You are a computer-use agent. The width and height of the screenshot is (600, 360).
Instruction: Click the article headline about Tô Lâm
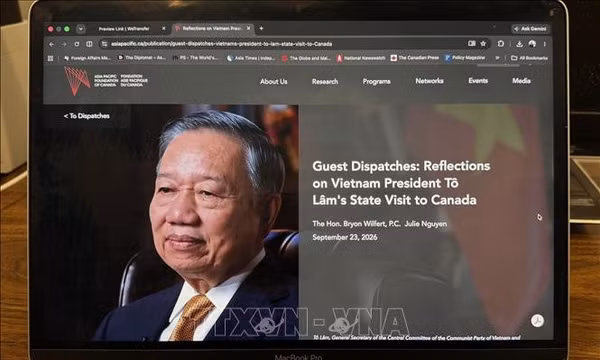click(x=401, y=183)
